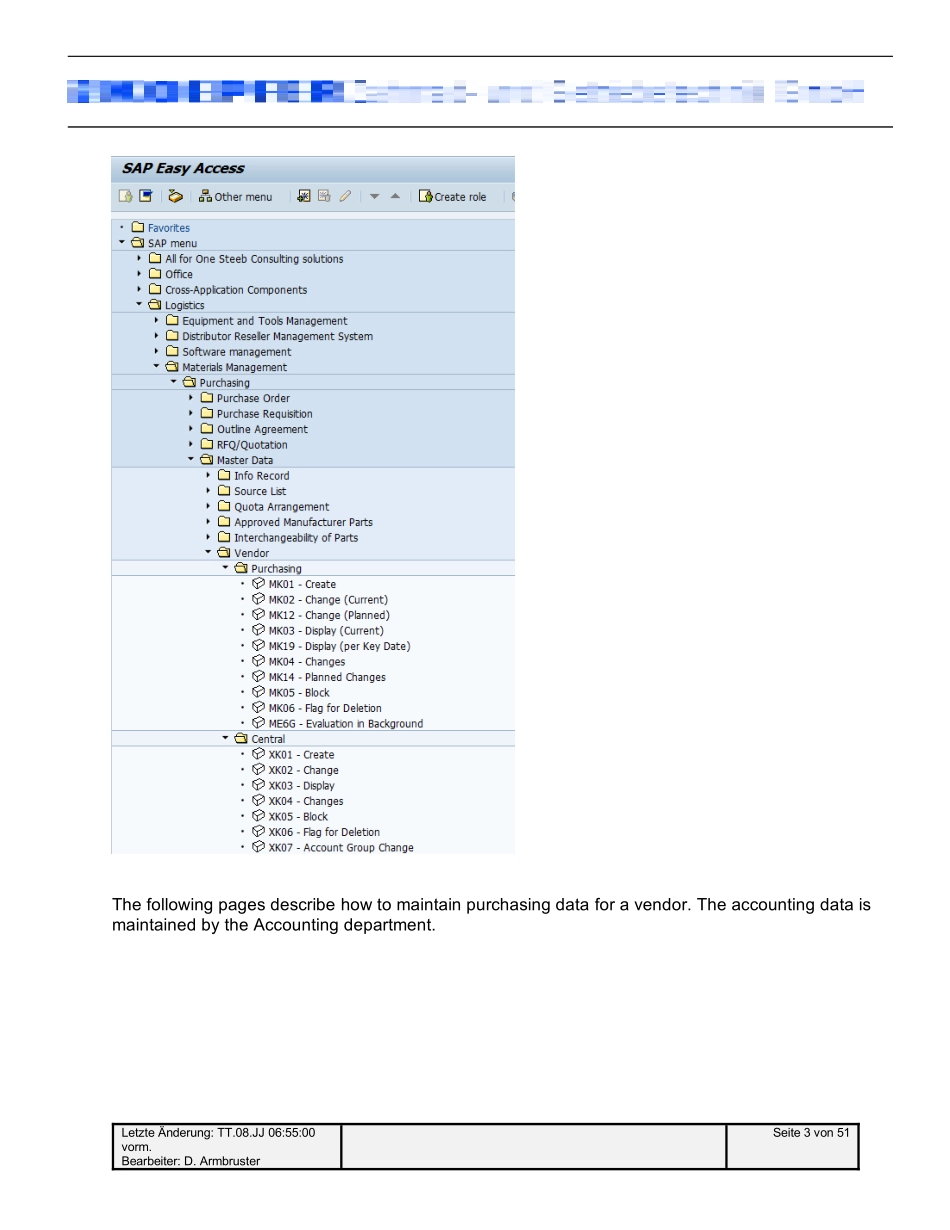Image resolution: width=950 pixels, height=1230 pixels.
Task: Expand Outline Agreement folder arrow
Action: click(x=192, y=428)
